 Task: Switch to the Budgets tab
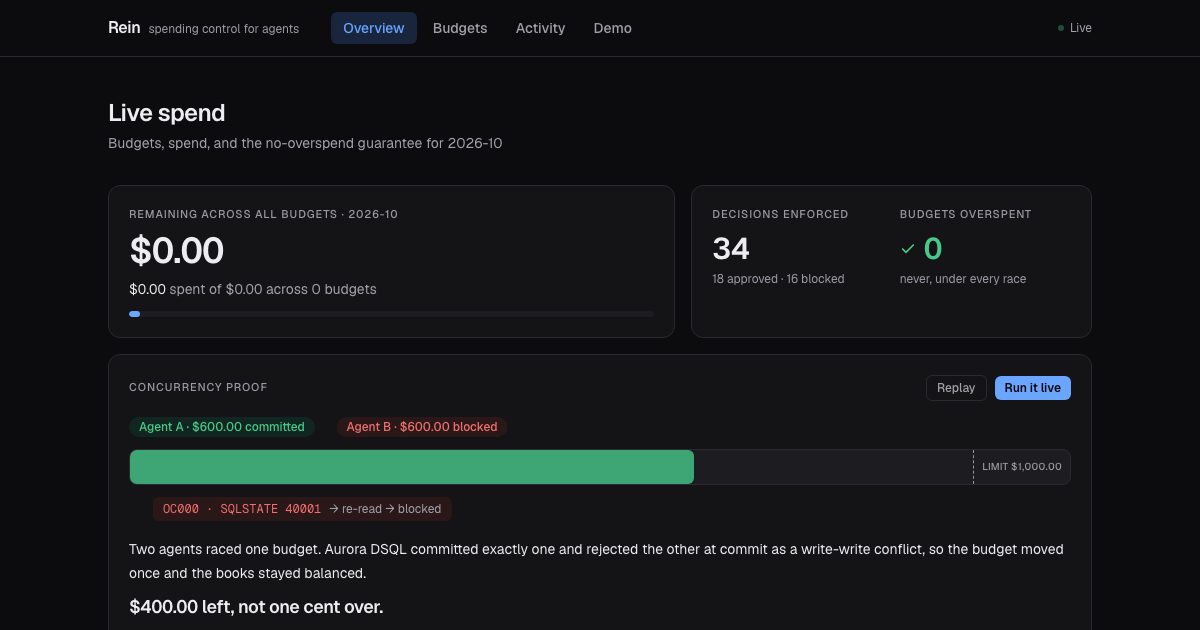[x=460, y=28]
